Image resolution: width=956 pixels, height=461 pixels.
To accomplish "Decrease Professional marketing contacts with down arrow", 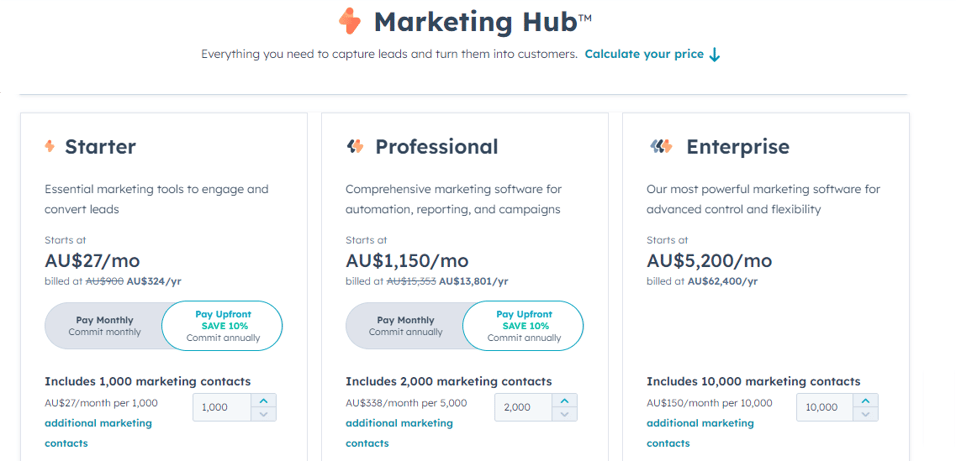I will coord(565,414).
